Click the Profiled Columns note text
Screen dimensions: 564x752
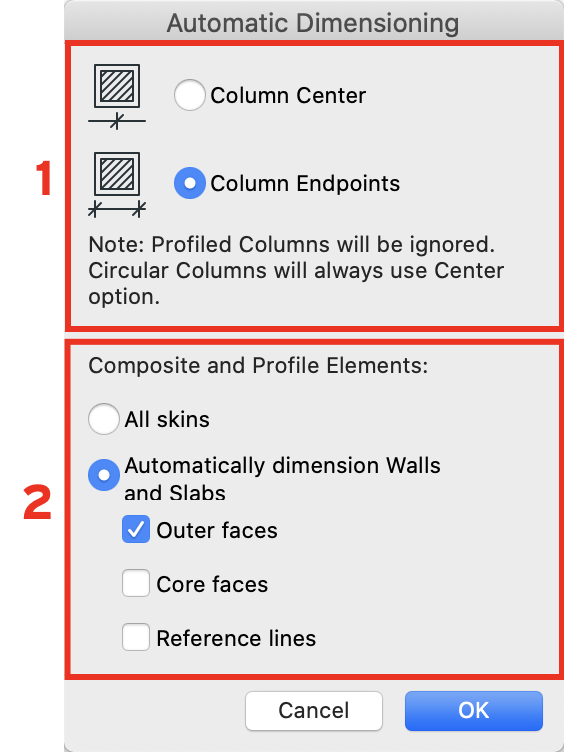[296, 270]
